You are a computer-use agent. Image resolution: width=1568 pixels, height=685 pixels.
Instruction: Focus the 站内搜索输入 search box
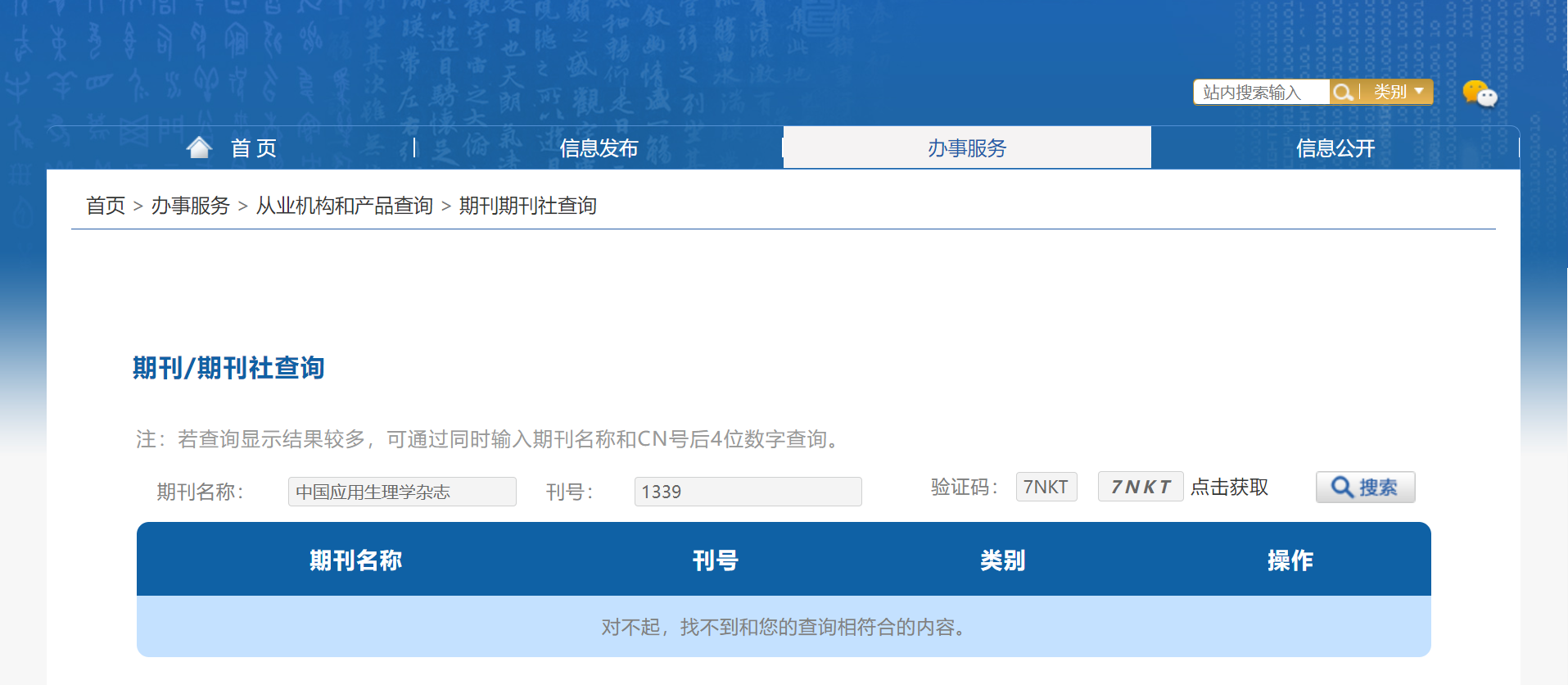1260,93
